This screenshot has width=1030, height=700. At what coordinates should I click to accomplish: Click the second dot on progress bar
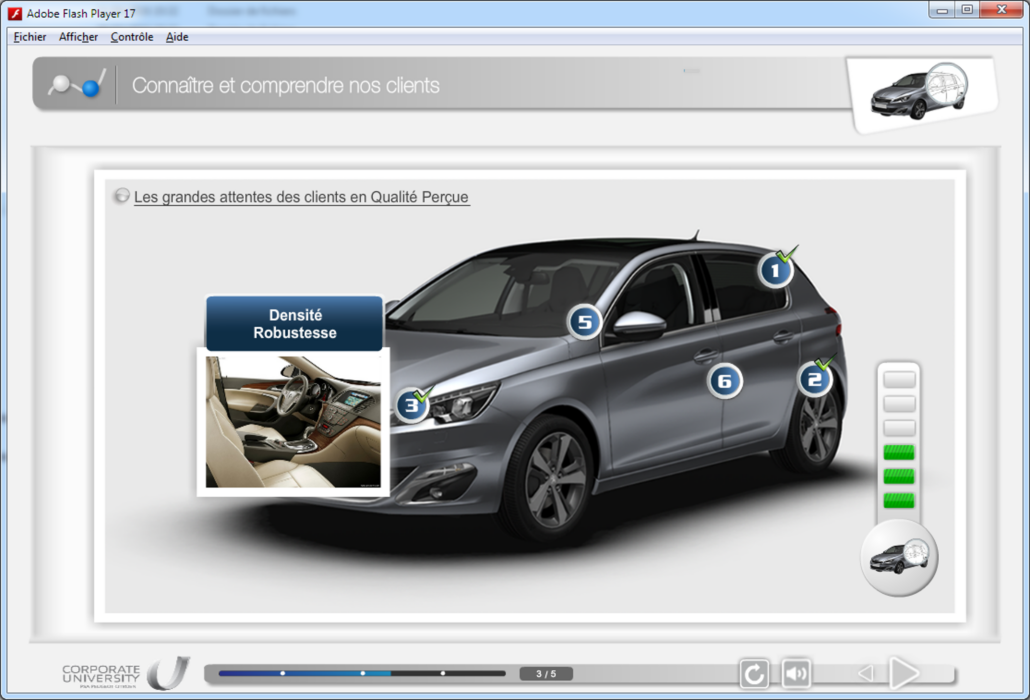coord(363,673)
